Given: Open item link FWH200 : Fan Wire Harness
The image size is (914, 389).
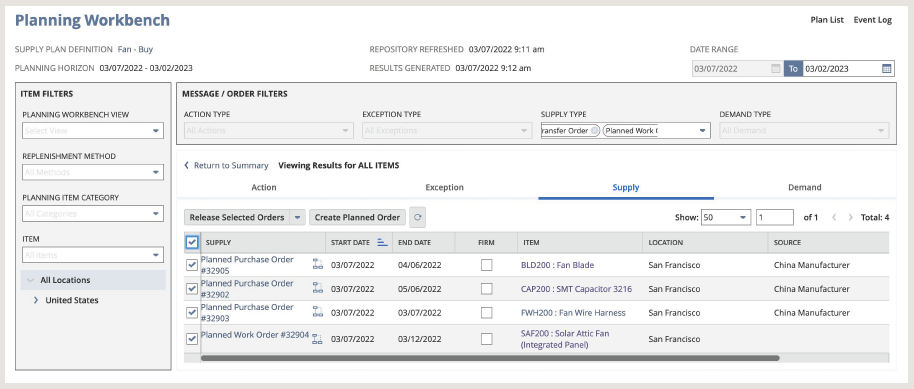Looking at the screenshot, I should (573, 313).
